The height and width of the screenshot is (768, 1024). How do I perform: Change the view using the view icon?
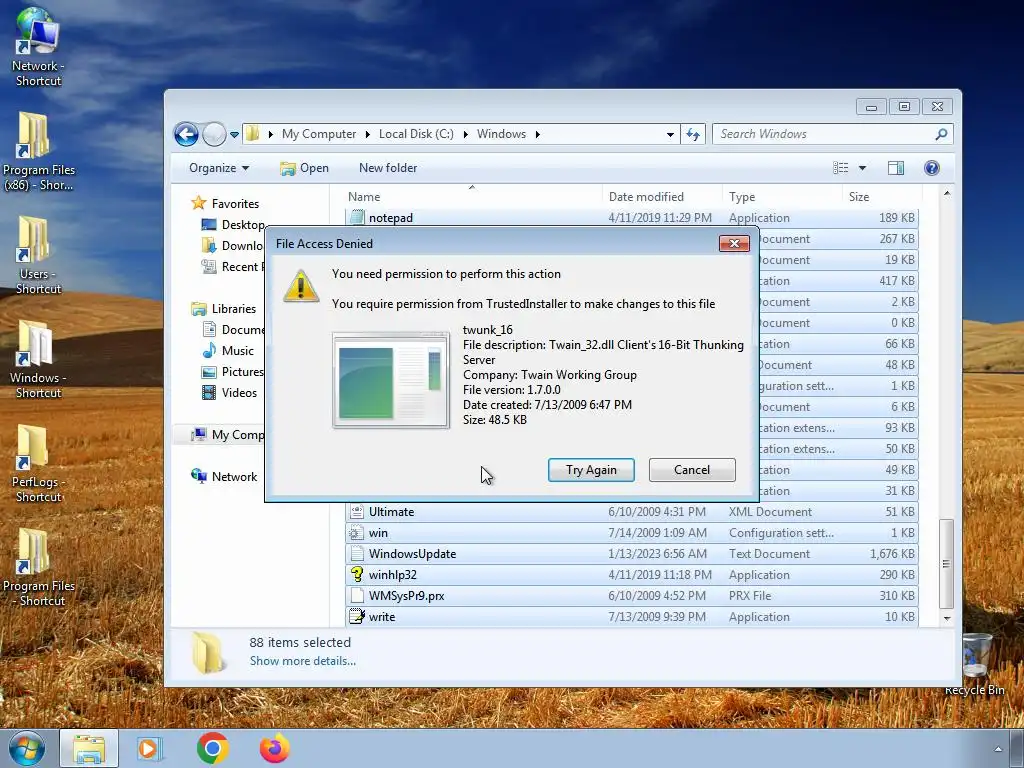(x=840, y=168)
